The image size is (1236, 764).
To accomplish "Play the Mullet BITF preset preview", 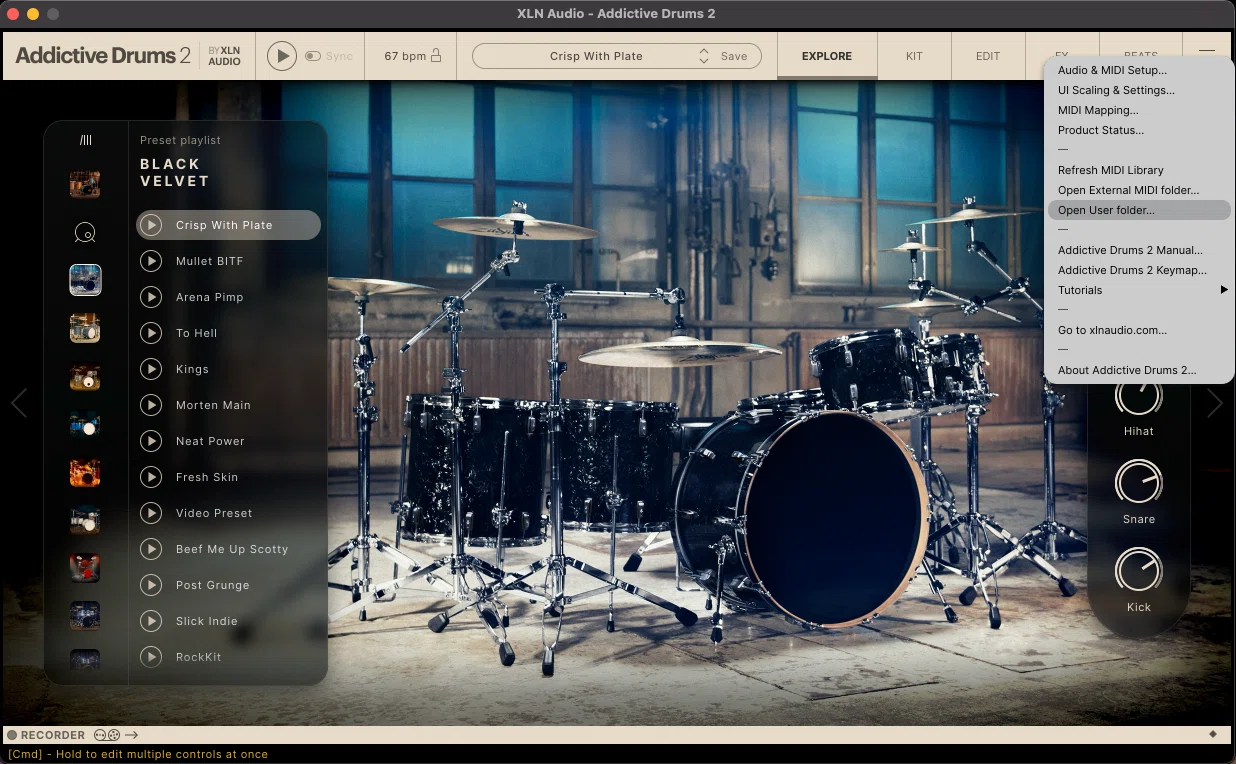I will click(151, 261).
